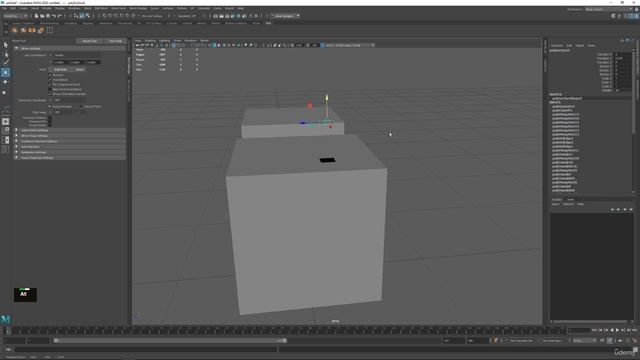The height and width of the screenshot is (360, 640).
Task: Select the Along Rotation radio button
Action: [x=50, y=107]
